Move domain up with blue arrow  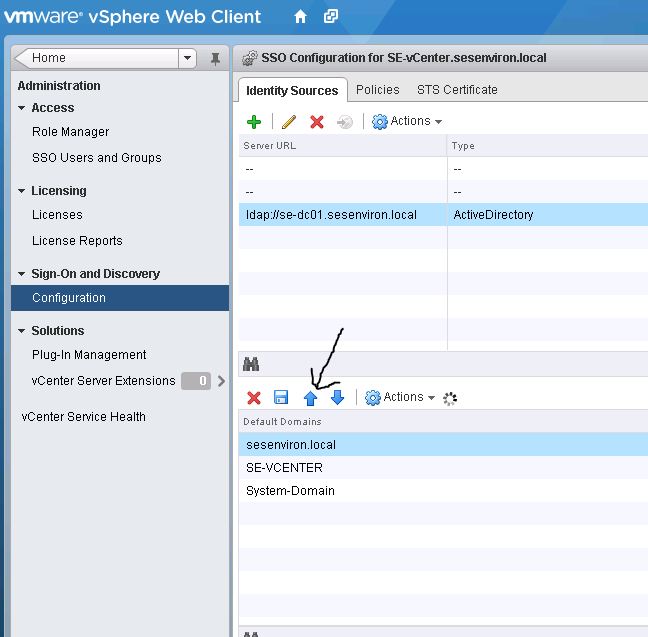click(x=310, y=398)
